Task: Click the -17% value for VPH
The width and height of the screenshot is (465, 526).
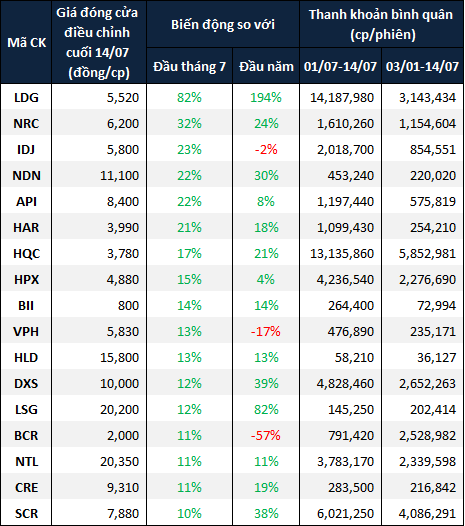Action: click(266, 332)
